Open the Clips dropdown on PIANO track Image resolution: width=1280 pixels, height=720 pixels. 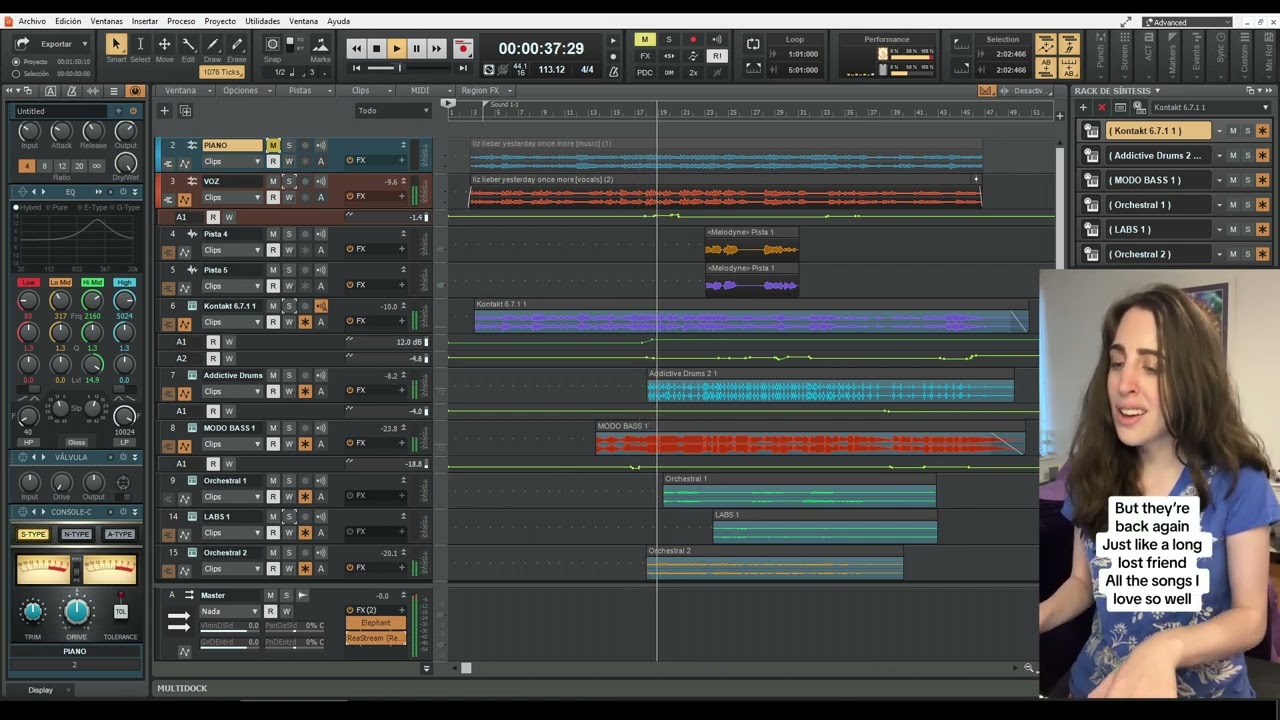click(x=230, y=161)
